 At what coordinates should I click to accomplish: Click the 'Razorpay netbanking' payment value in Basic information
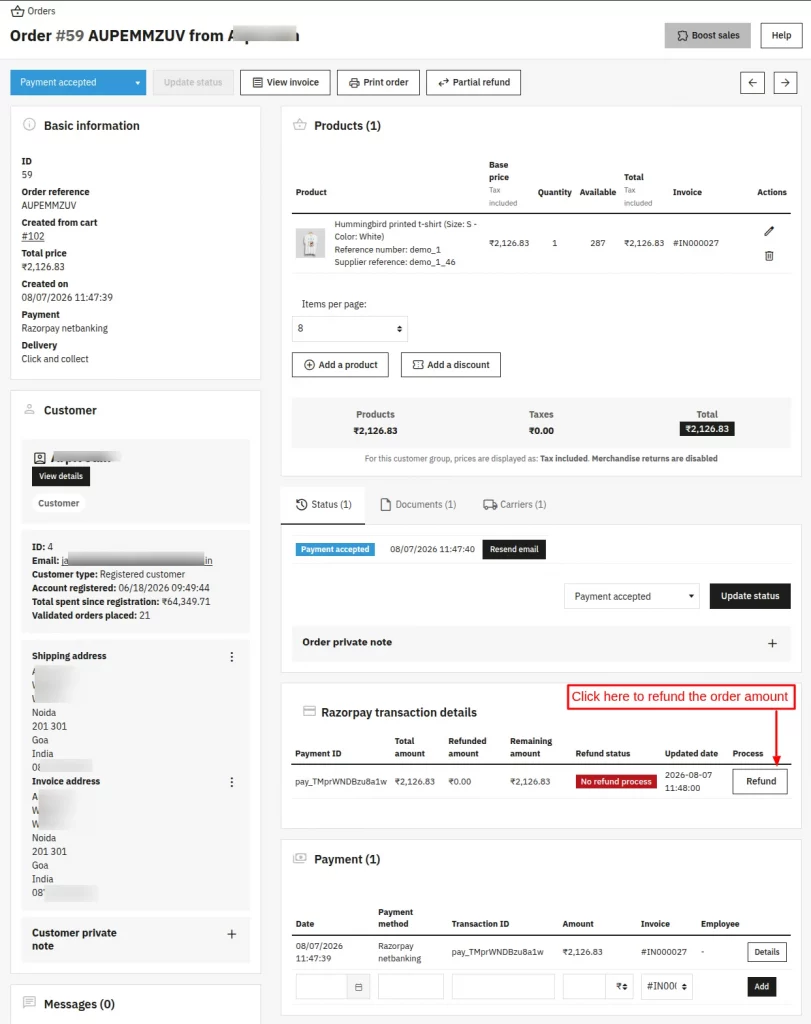pyautogui.click(x=65, y=328)
